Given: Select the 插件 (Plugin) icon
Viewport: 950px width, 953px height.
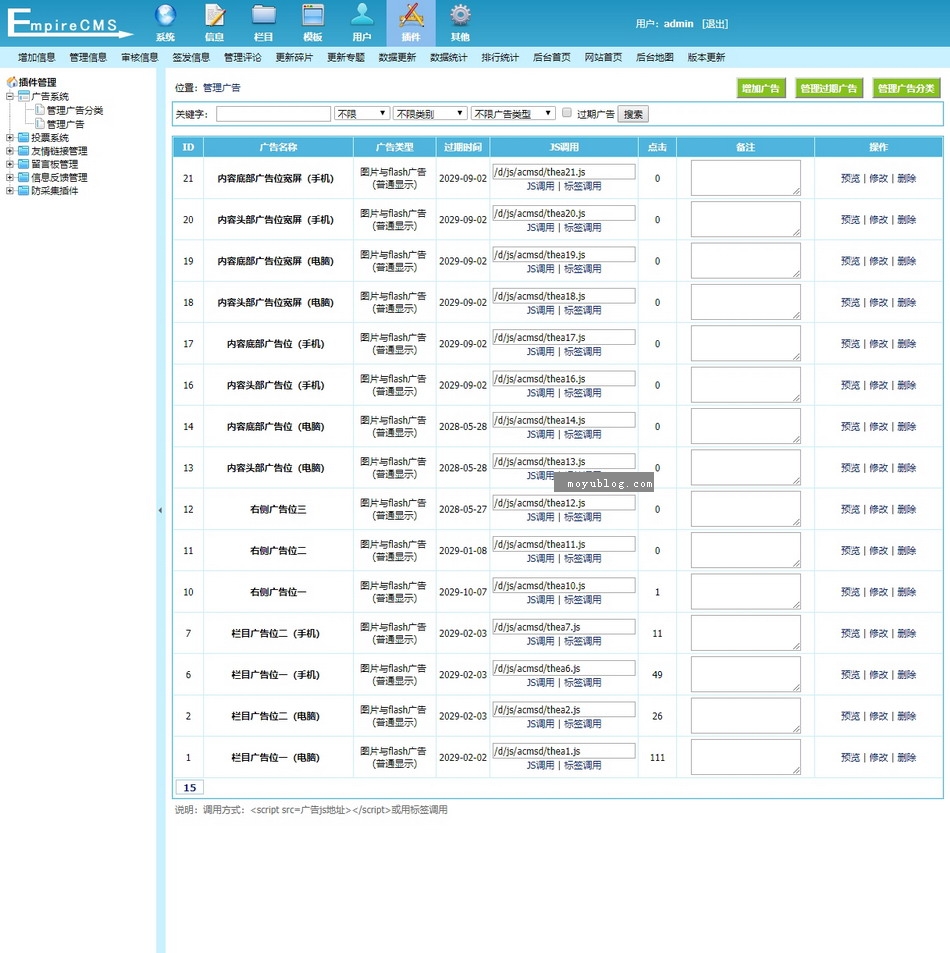Looking at the screenshot, I should tap(411, 22).
